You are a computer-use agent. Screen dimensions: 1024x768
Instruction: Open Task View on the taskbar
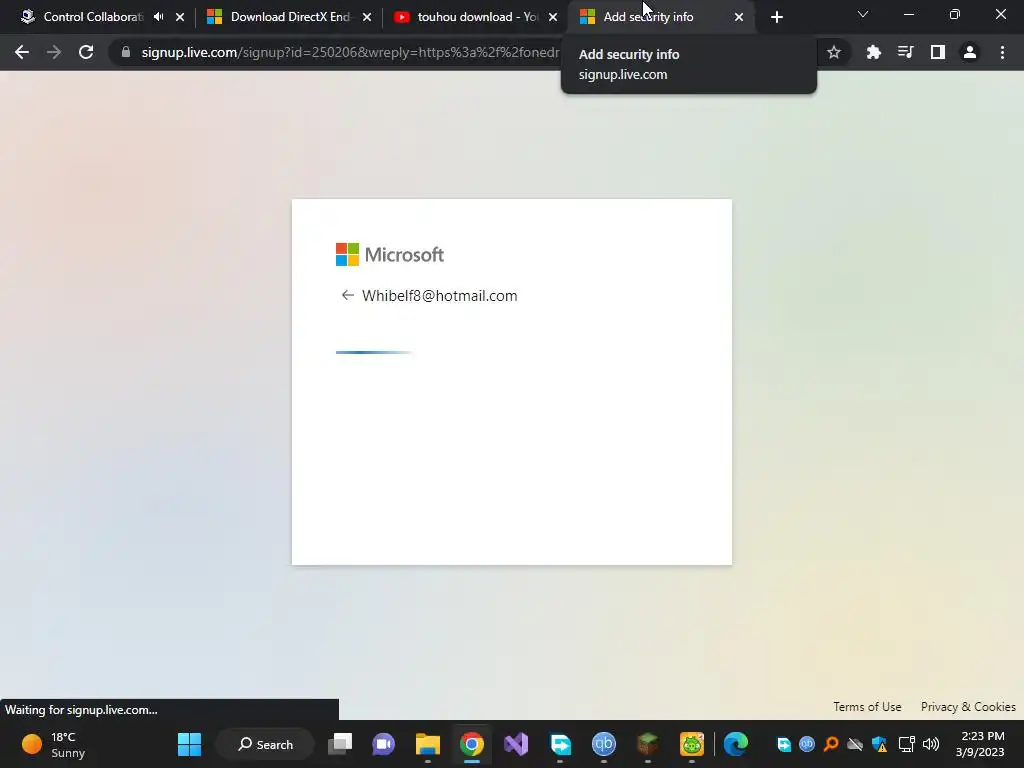(x=340, y=744)
